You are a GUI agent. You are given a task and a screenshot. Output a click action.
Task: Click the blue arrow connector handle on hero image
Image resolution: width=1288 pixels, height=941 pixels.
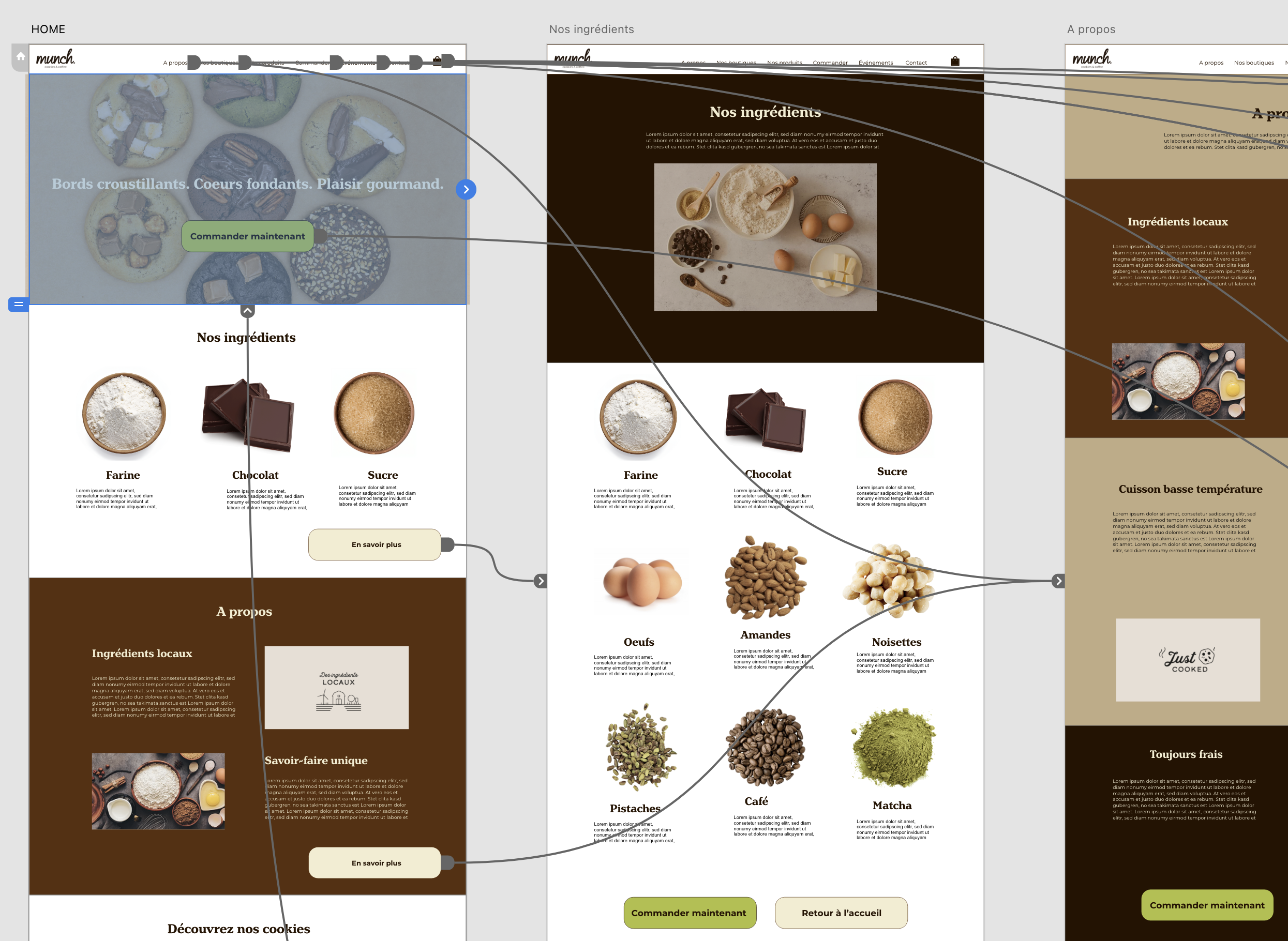coord(466,190)
